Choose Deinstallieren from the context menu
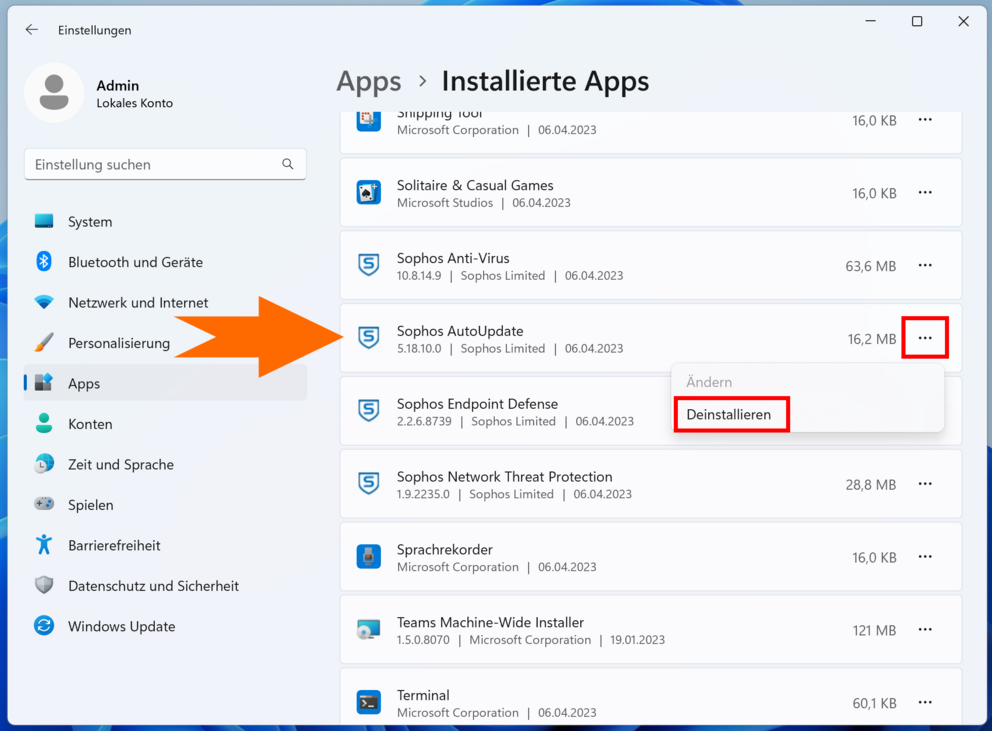The width and height of the screenshot is (992, 731). 729,415
